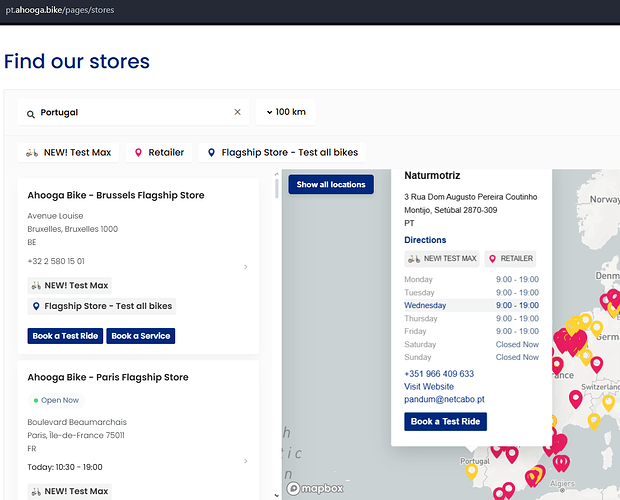620x500 pixels.
Task: Expand Paris store details chevron
Action: pos(246,461)
